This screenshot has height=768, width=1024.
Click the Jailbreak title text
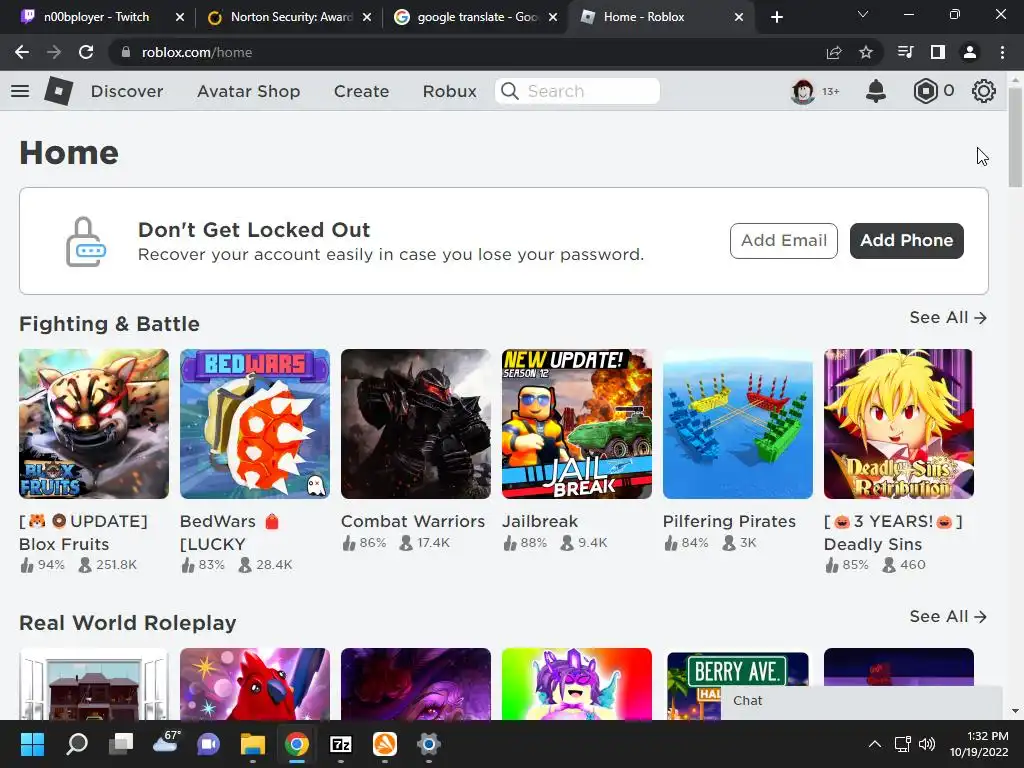click(x=540, y=521)
